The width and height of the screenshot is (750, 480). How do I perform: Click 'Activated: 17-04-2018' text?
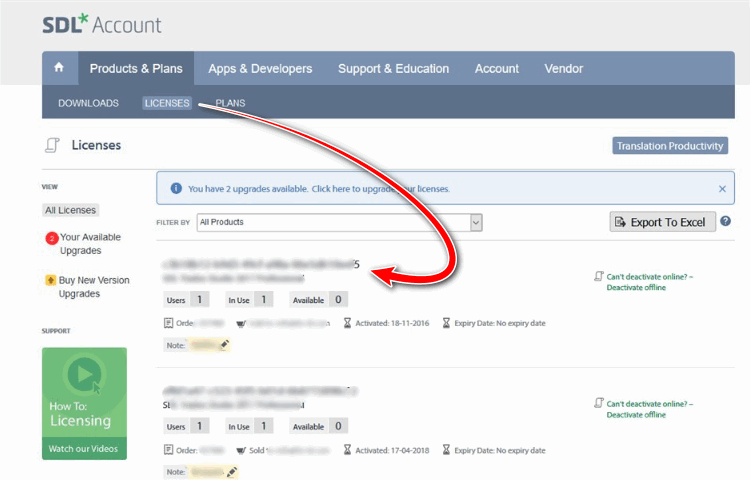[x=392, y=450]
